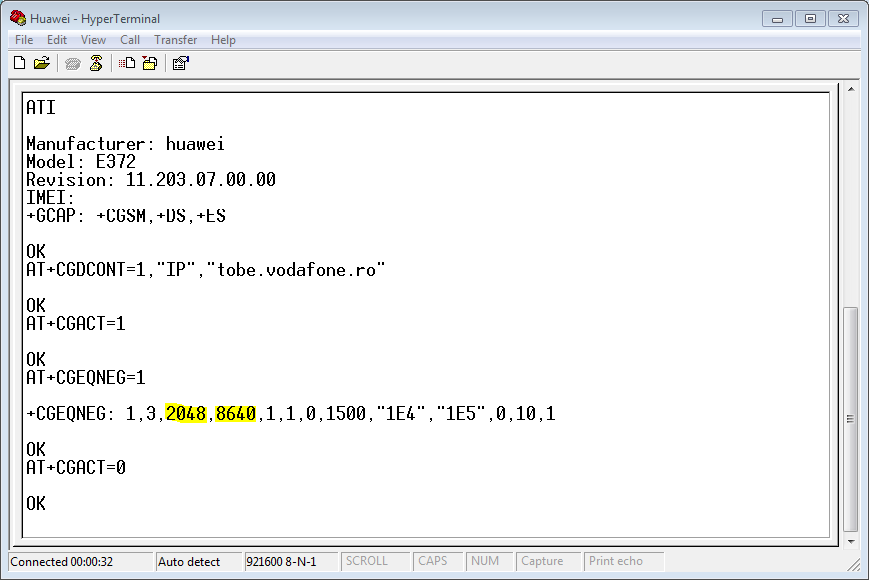869x580 pixels.
Task: Click the Send file toolbar icon
Action: (127, 63)
